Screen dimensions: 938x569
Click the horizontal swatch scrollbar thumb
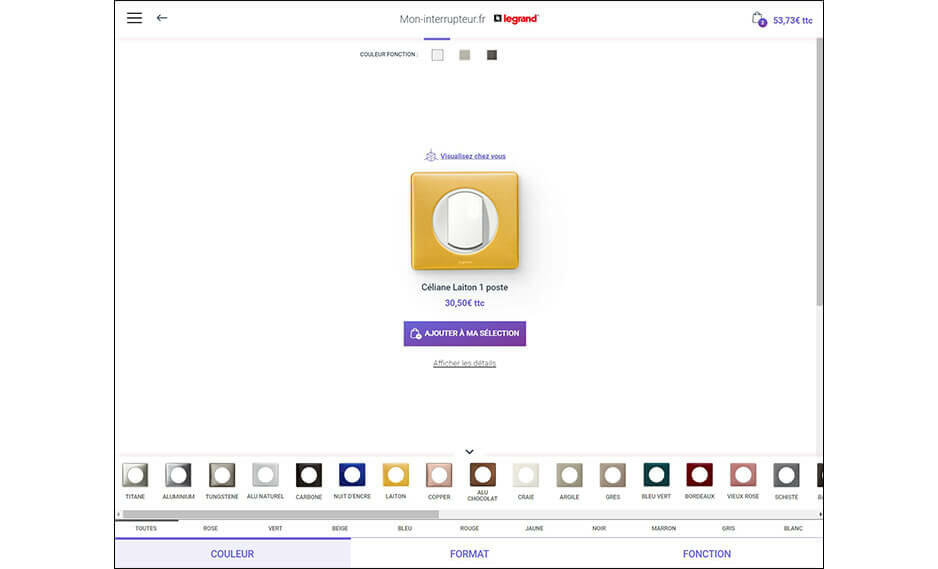pyautogui.click(x=281, y=514)
